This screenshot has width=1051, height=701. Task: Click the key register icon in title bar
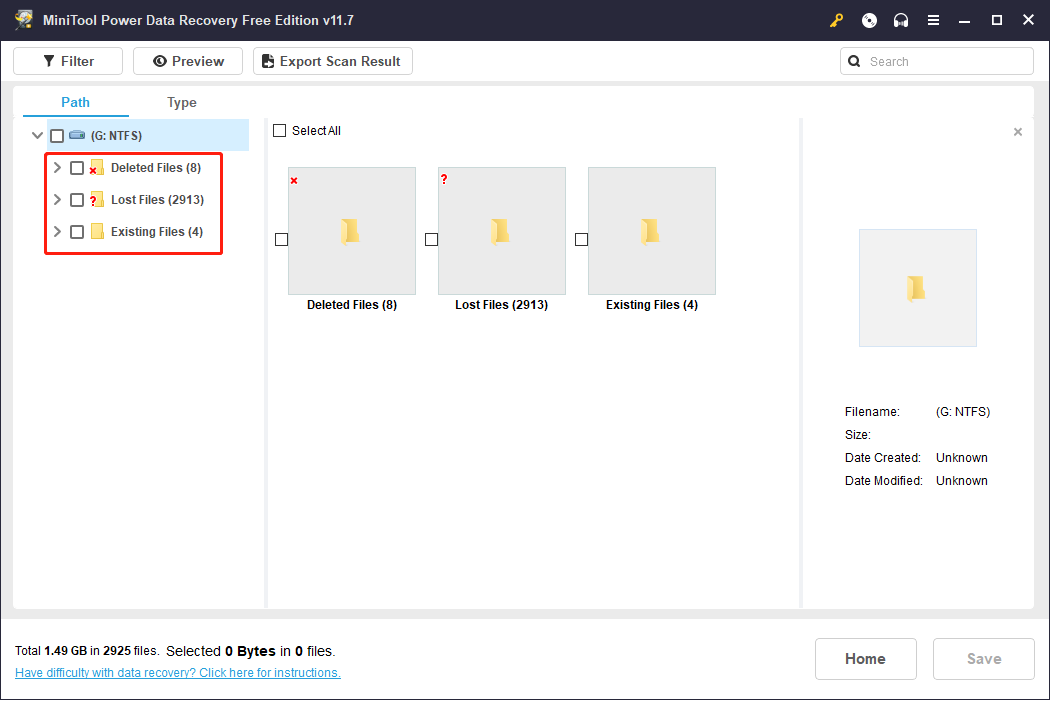[836, 20]
